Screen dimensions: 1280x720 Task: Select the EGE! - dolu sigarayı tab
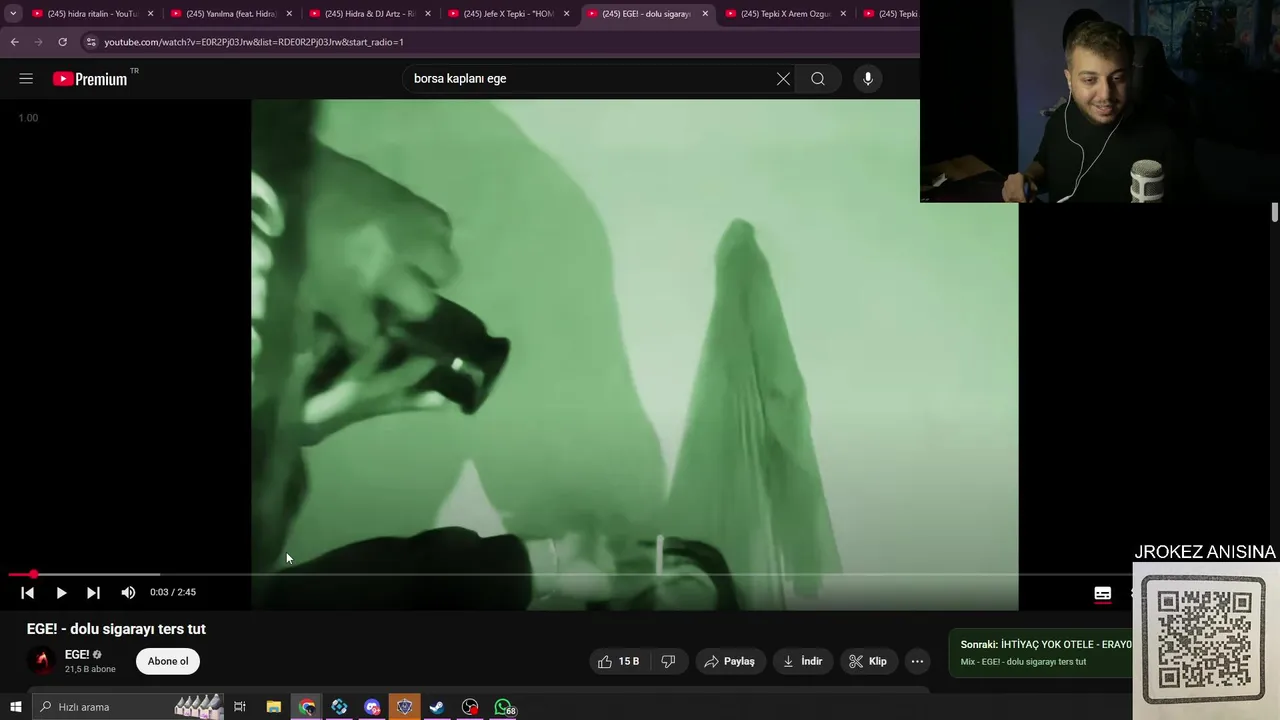(646, 14)
